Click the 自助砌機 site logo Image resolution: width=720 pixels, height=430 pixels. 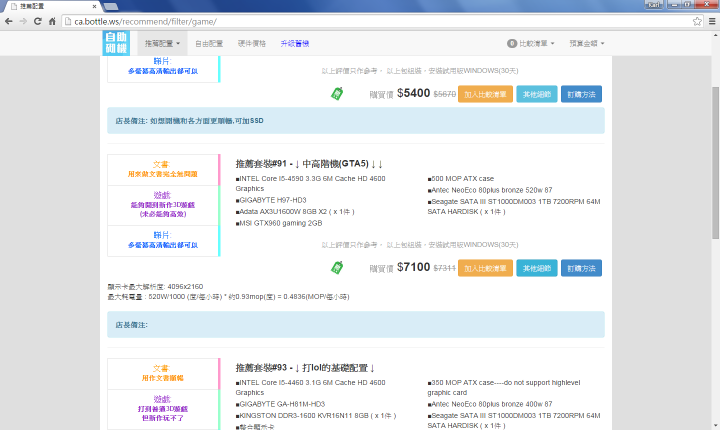pos(116,43)
